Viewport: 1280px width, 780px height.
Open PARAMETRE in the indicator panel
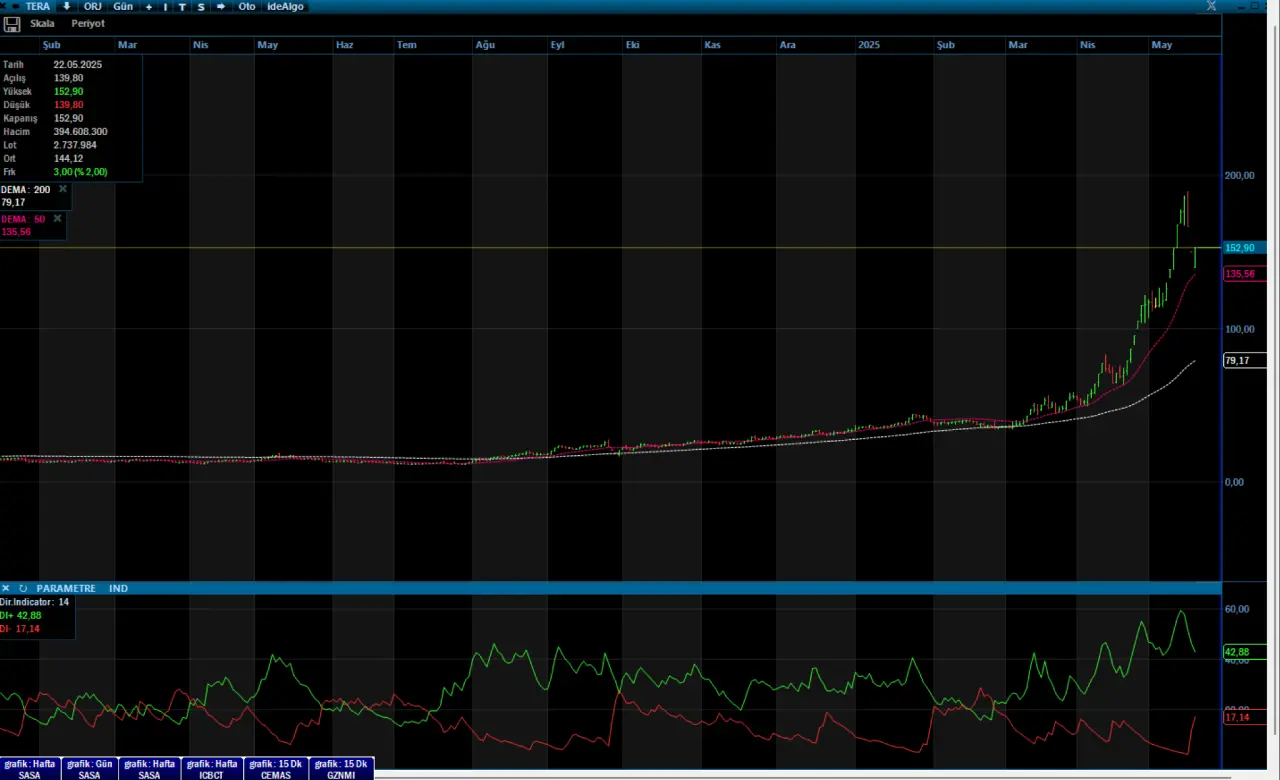(66, 588)
